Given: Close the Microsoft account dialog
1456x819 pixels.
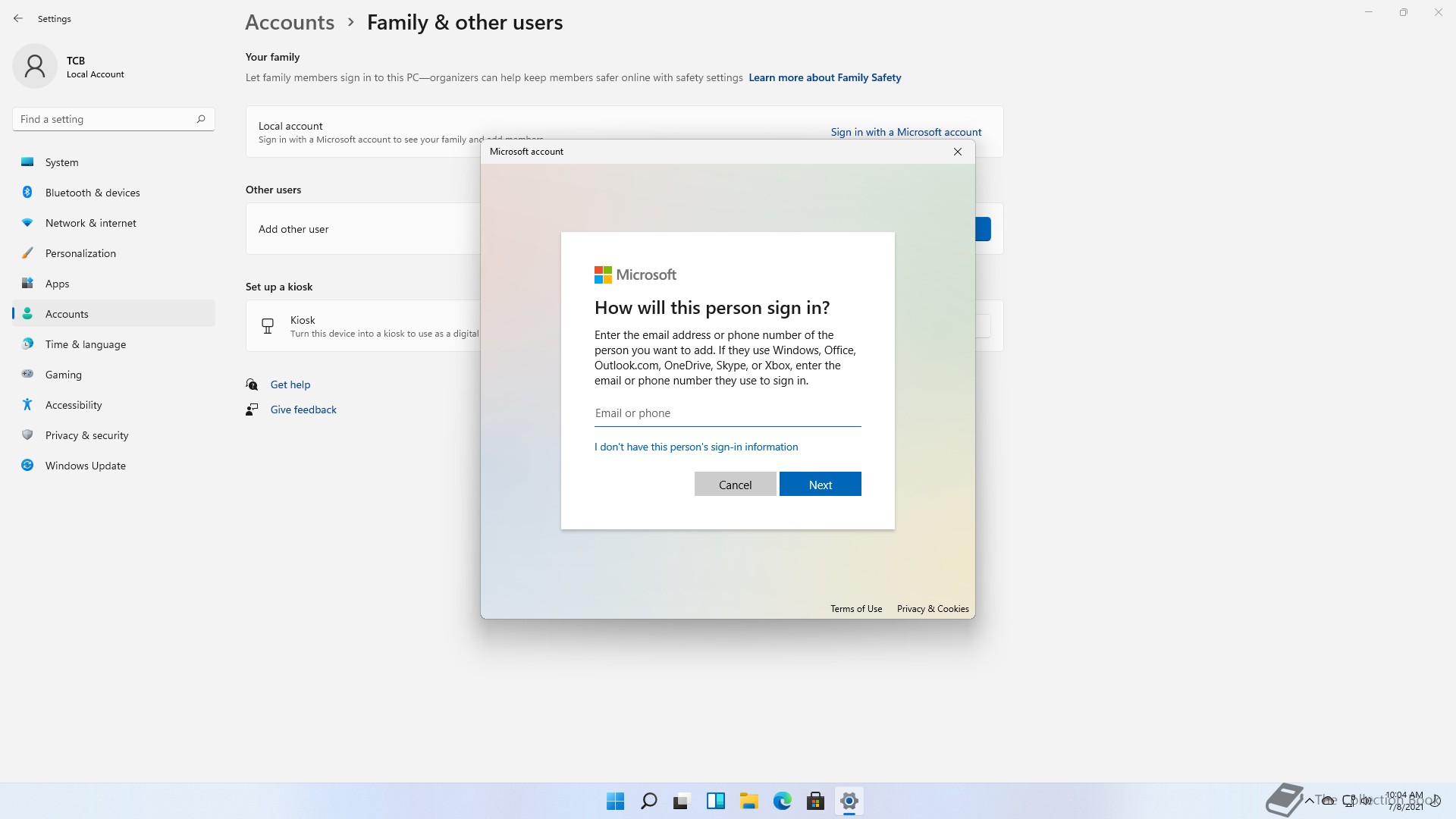Looking at the screenshot, I should (958, 152).
